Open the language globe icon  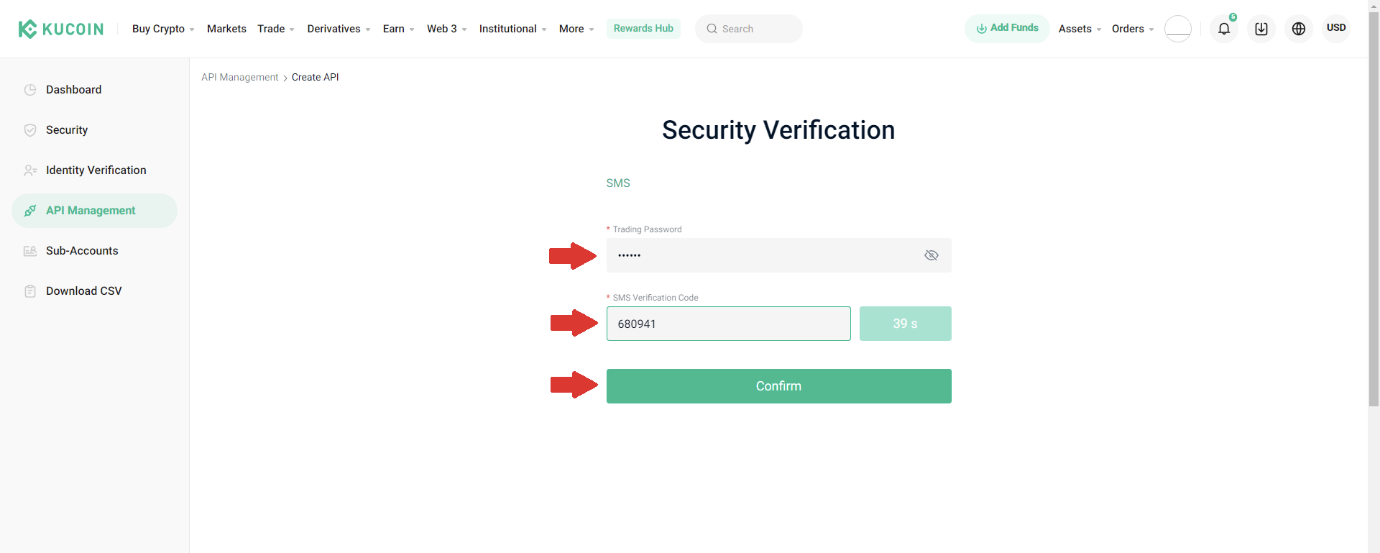1299,29
